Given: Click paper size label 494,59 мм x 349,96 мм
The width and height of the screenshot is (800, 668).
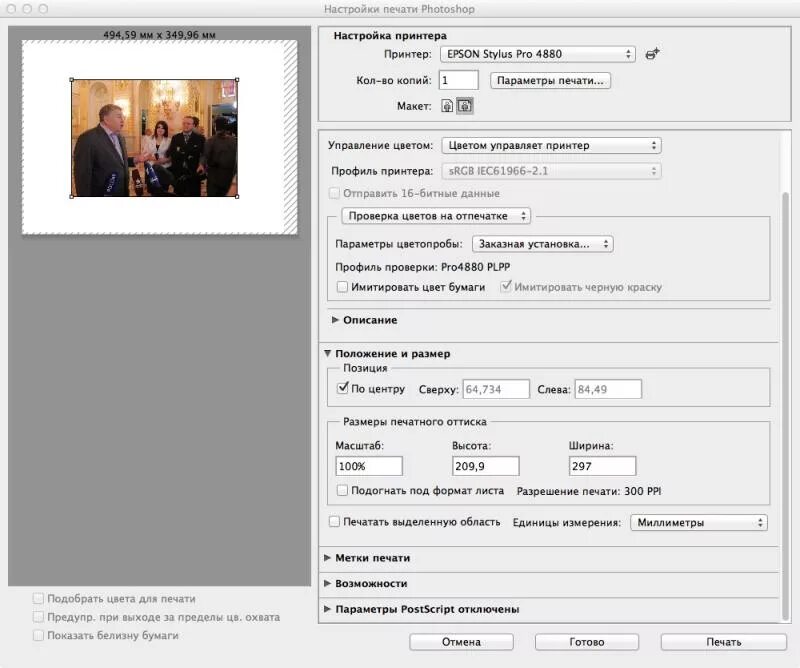Looking at the screenshot, I should coord(159,35).
